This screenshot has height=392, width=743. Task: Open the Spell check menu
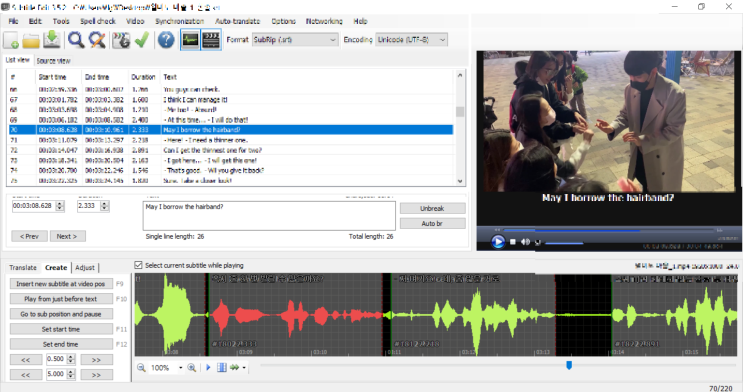pyautogui.click(x=98, y=21)
